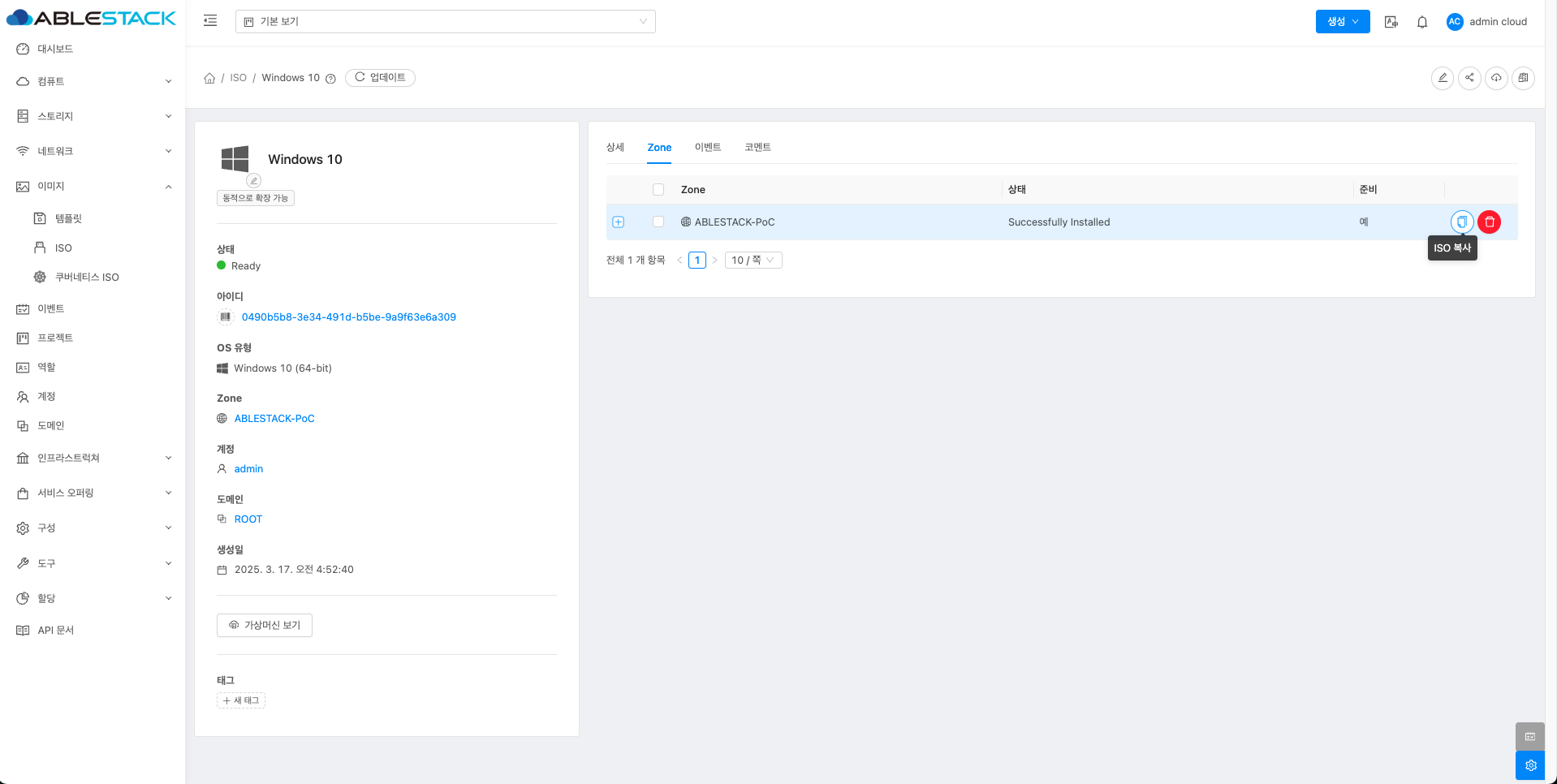1557x784 pixels.
Task: Open the notifications bell
Action: tap(1421, 22)
